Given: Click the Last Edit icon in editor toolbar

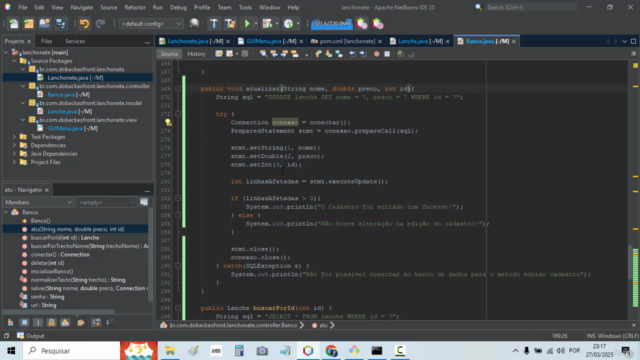Looking at the screenshot, I should 219,54.
